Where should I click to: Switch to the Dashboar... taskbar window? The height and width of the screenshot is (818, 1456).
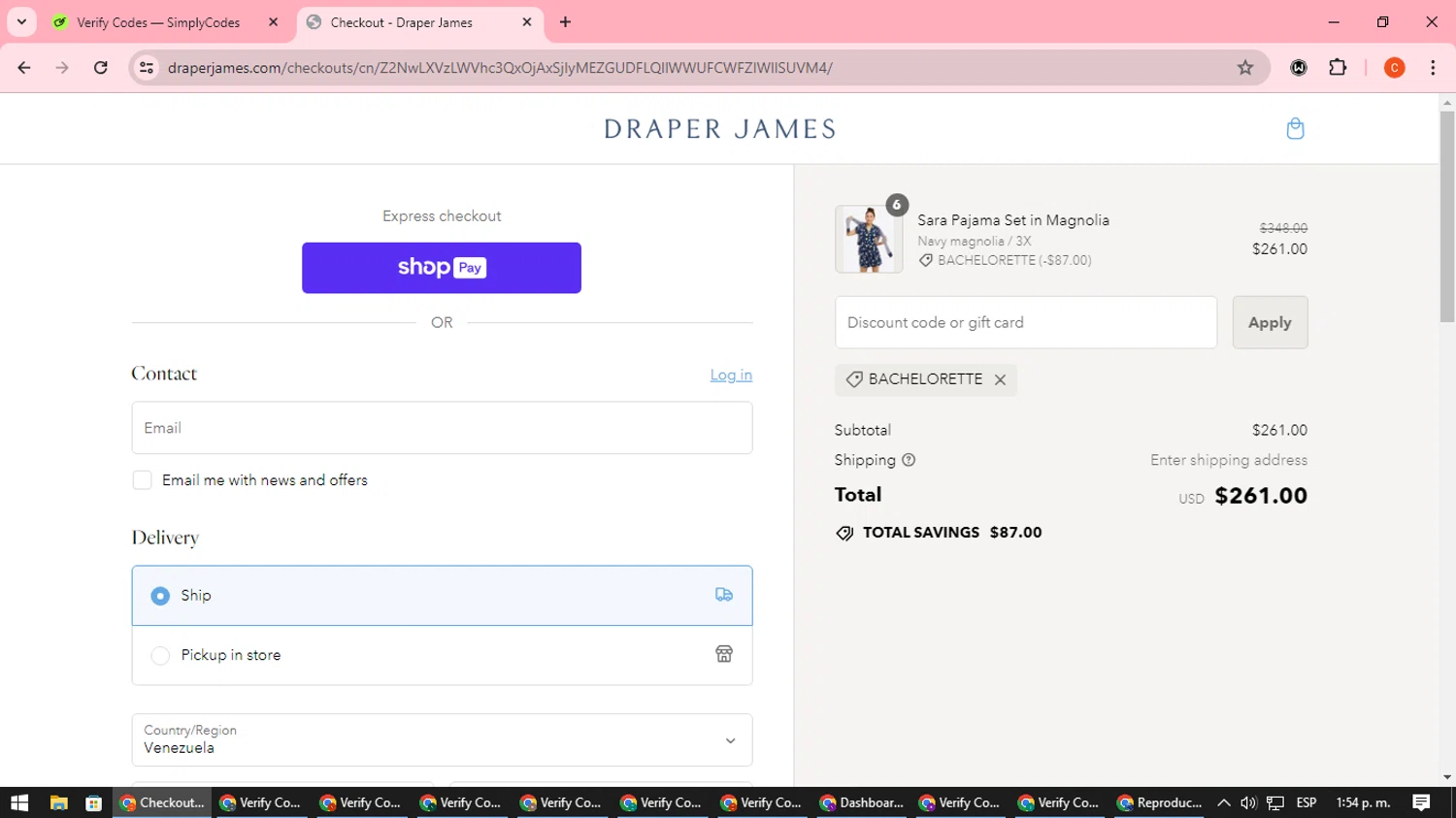862,802
